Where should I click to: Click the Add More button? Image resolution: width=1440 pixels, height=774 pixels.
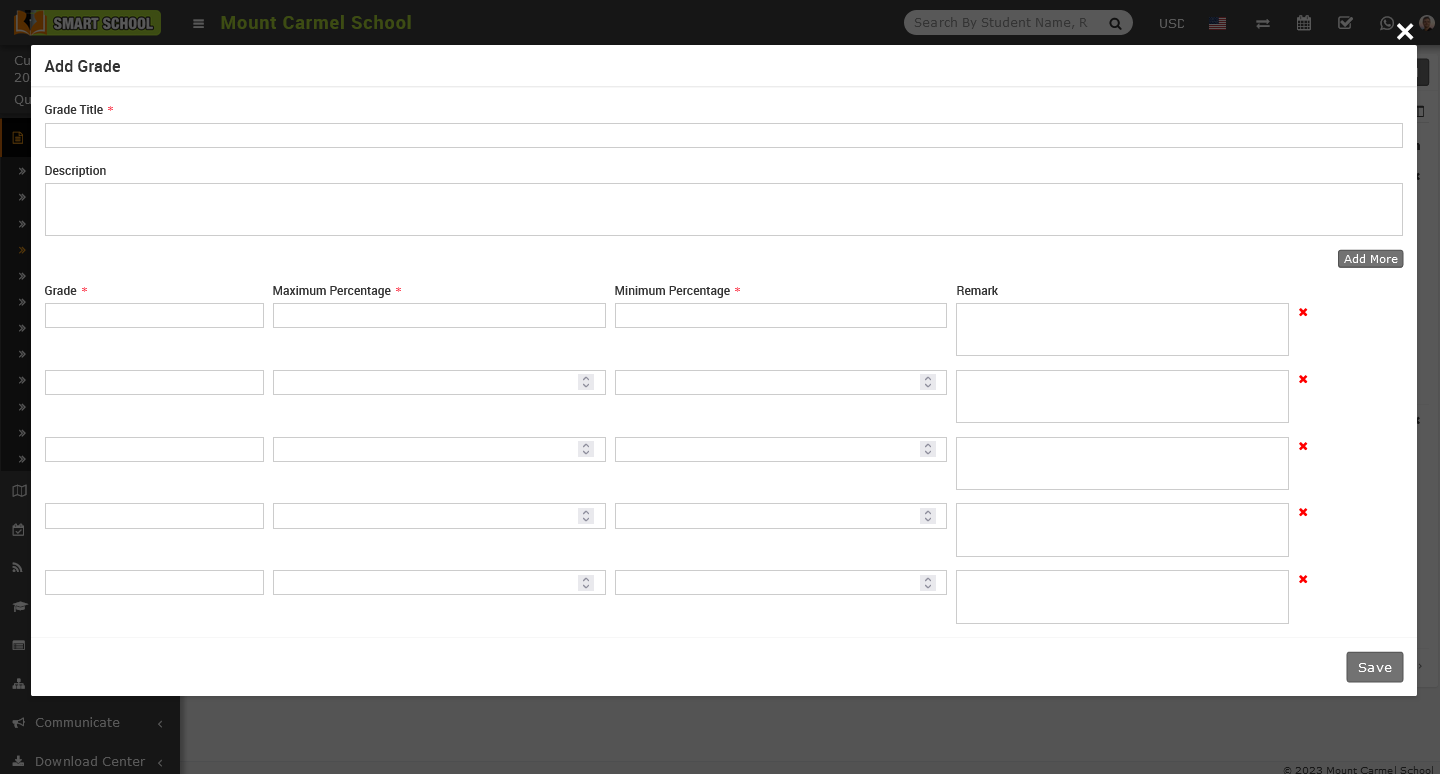[x=1370, y=258]
